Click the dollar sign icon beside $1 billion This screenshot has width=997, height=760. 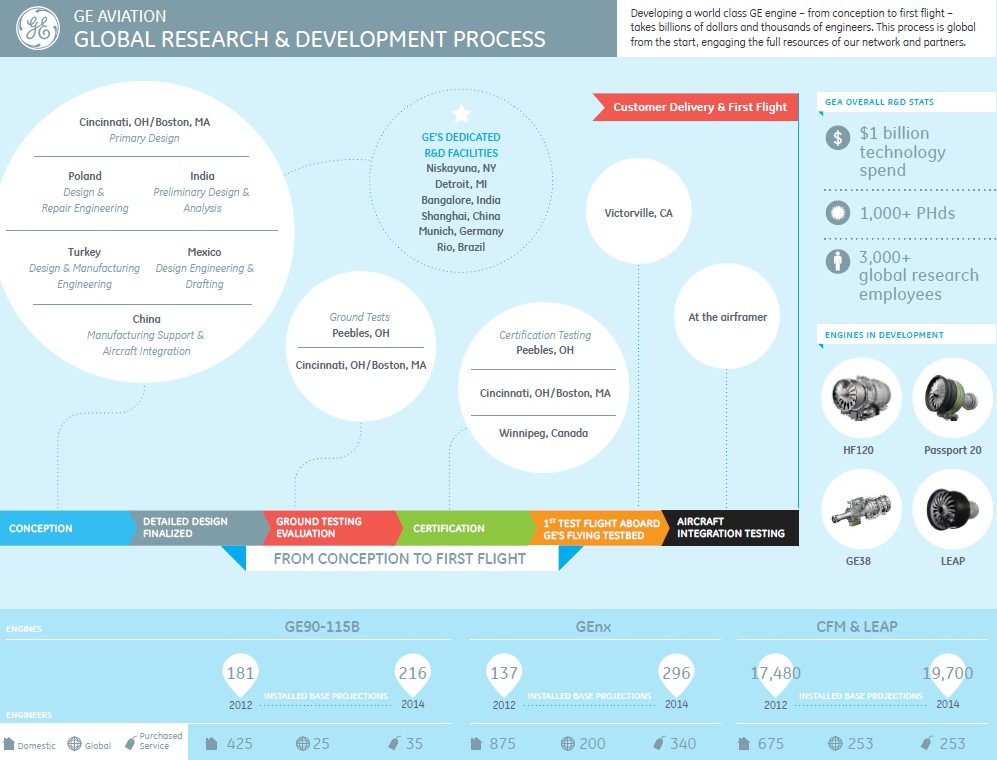click(x=837, y=137)
